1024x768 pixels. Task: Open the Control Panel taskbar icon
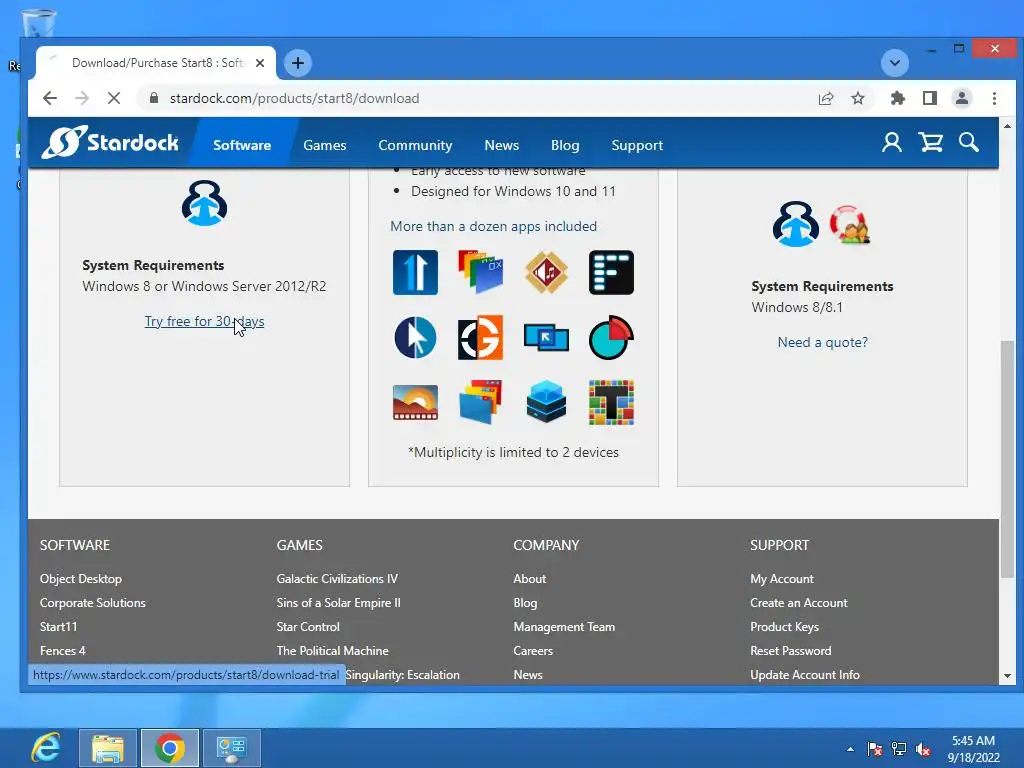232,748
